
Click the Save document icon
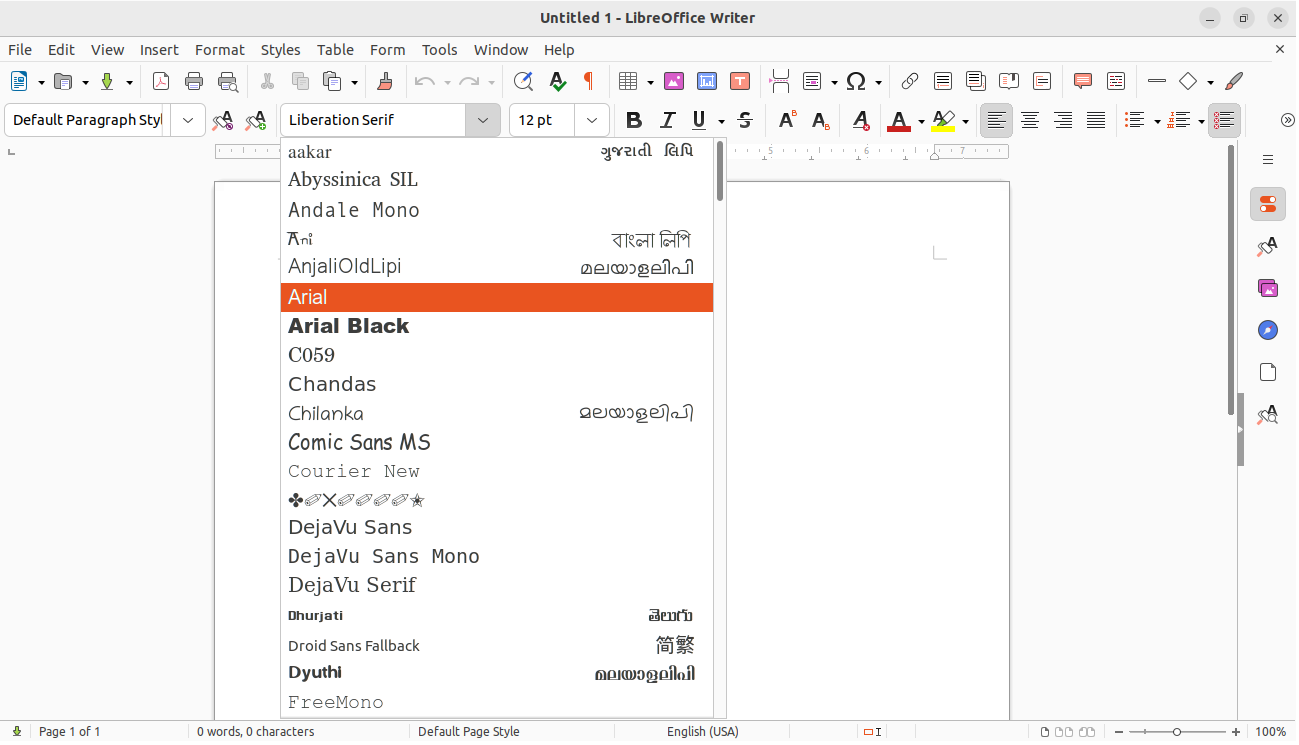tap(107, 82)
